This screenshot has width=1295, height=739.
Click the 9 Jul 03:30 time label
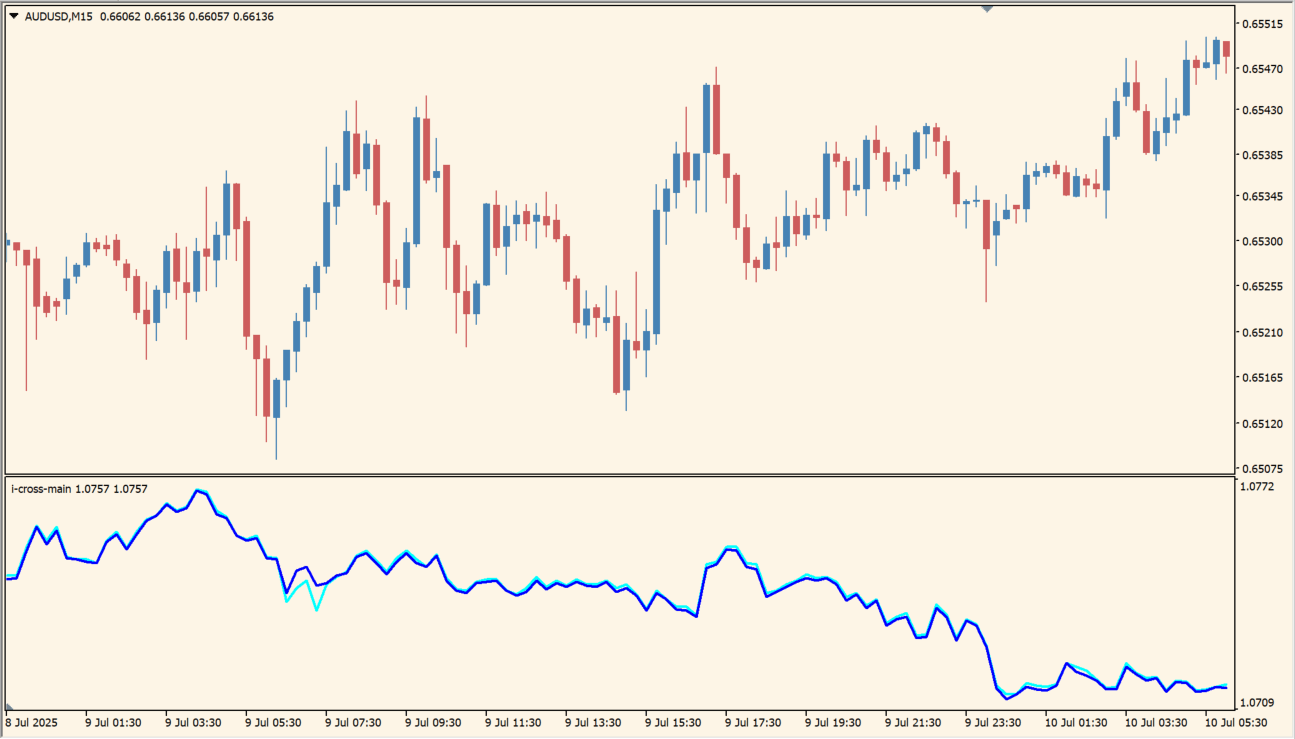(193, 722)
